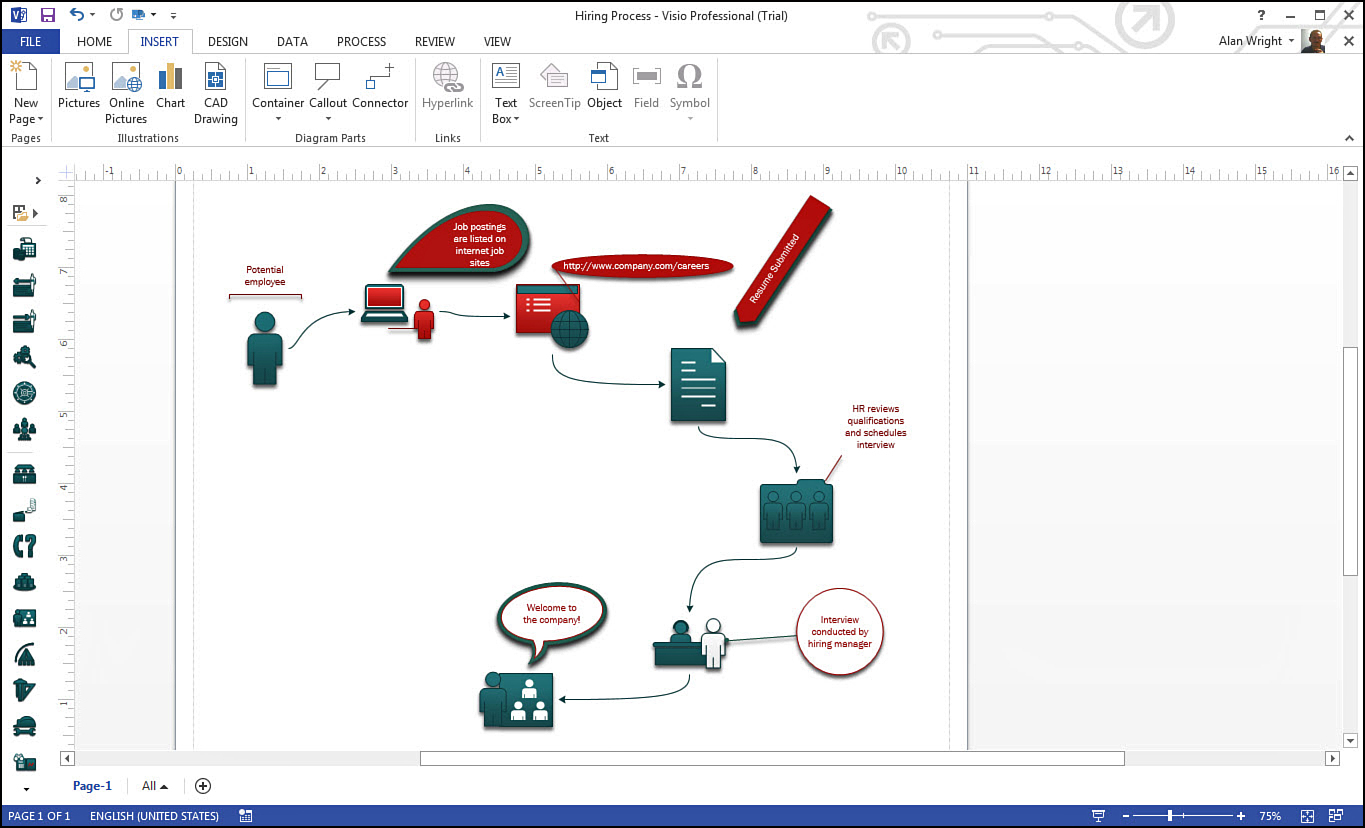
Task: Select the document page shape
Action: (698, 385)
